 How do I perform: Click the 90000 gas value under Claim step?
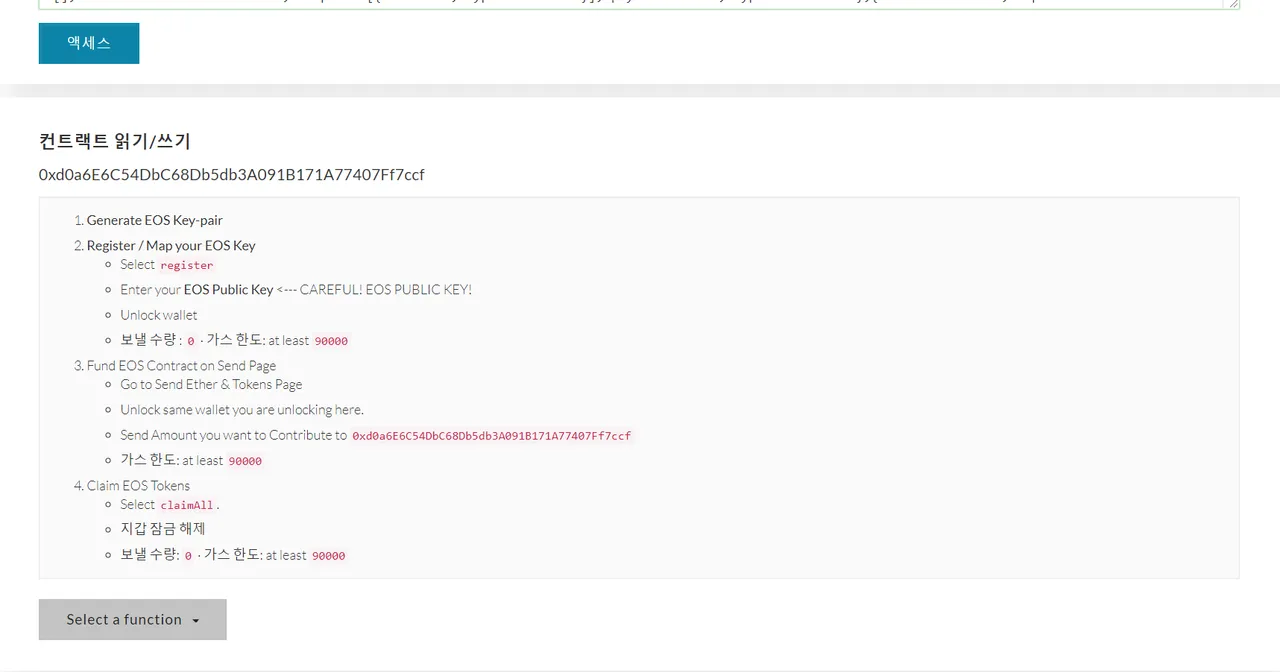[x=329, y=555]
